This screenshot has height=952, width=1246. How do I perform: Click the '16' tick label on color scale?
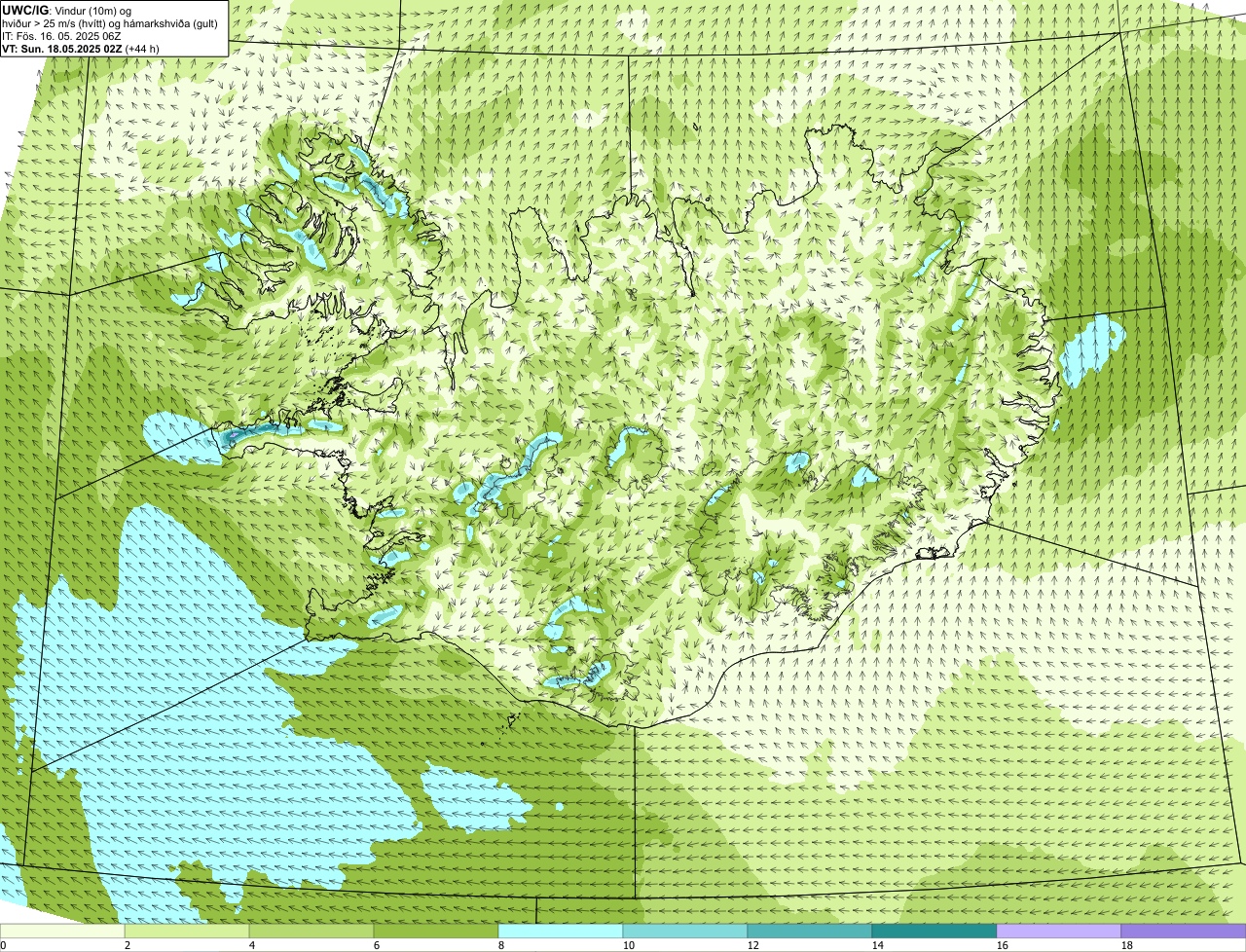1003,945
